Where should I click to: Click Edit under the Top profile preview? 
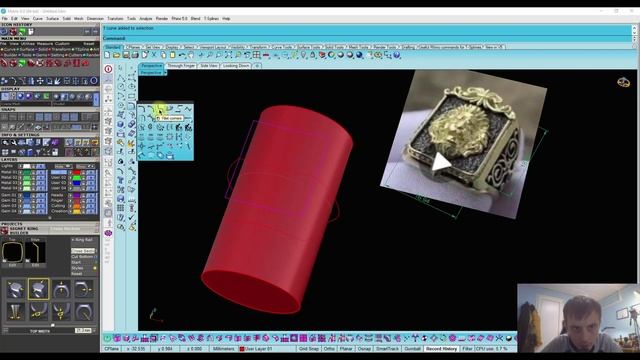[x=12, y=265]
